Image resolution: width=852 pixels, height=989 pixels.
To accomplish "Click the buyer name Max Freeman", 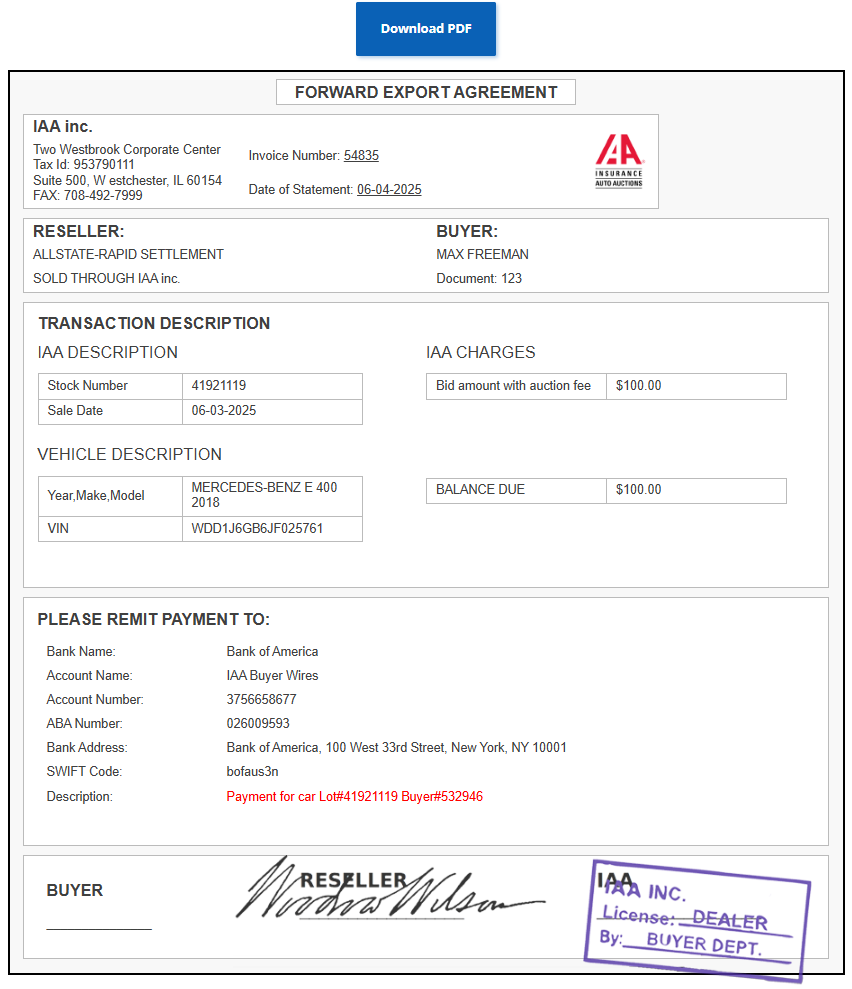I will tap(482, 254).
